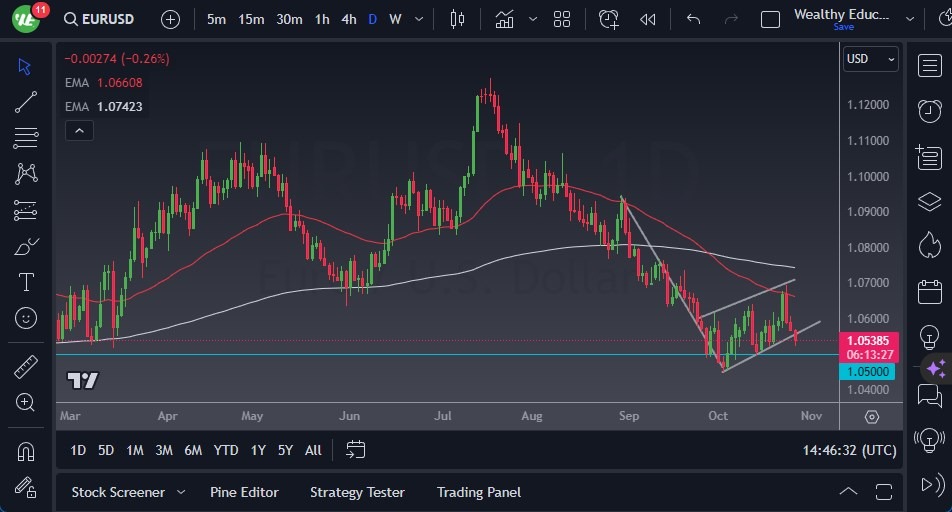Switch to the 4h timeframe

click(348, 19)
